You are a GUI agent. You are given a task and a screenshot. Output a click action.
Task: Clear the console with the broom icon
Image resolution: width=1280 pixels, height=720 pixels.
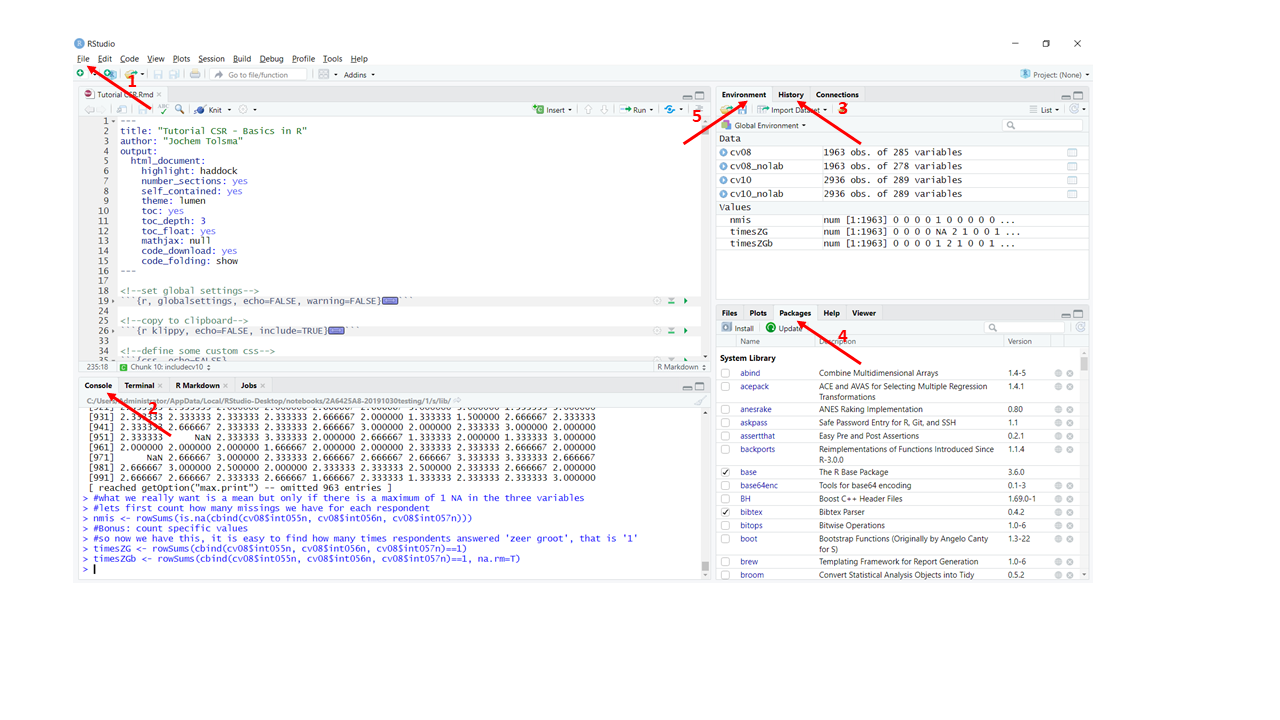700,400
